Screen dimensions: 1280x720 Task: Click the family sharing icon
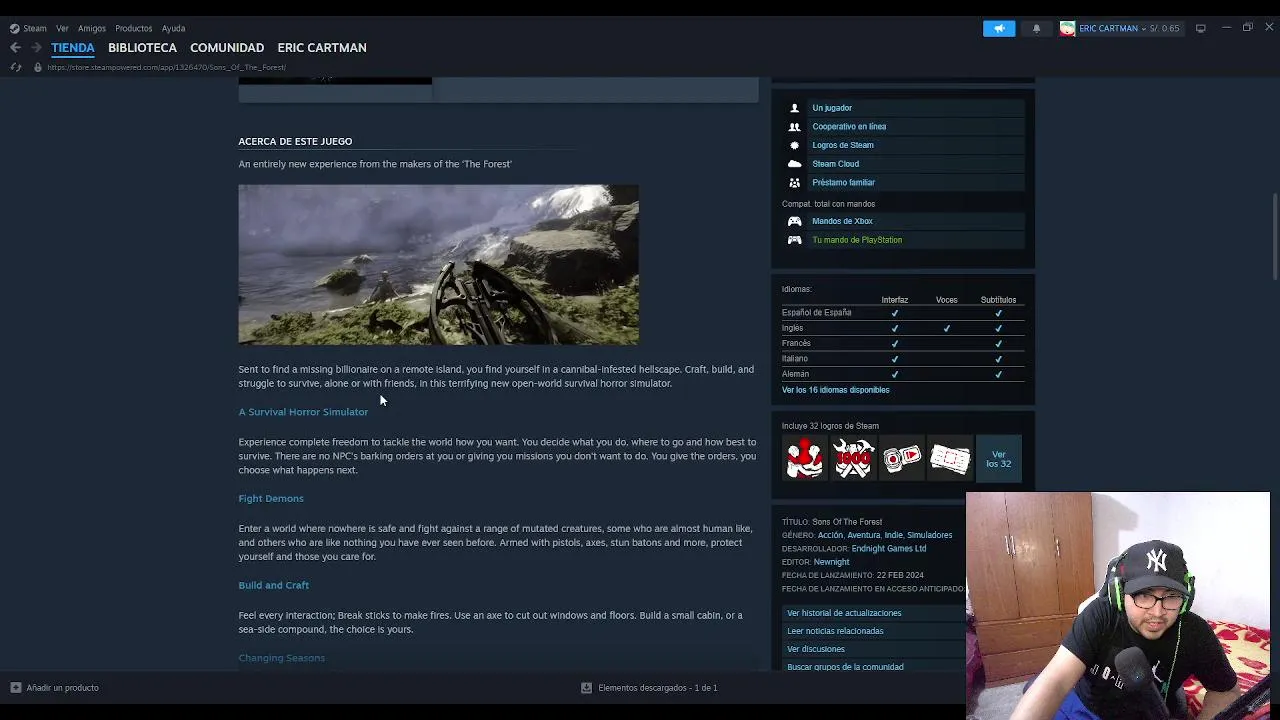[794, 182]
